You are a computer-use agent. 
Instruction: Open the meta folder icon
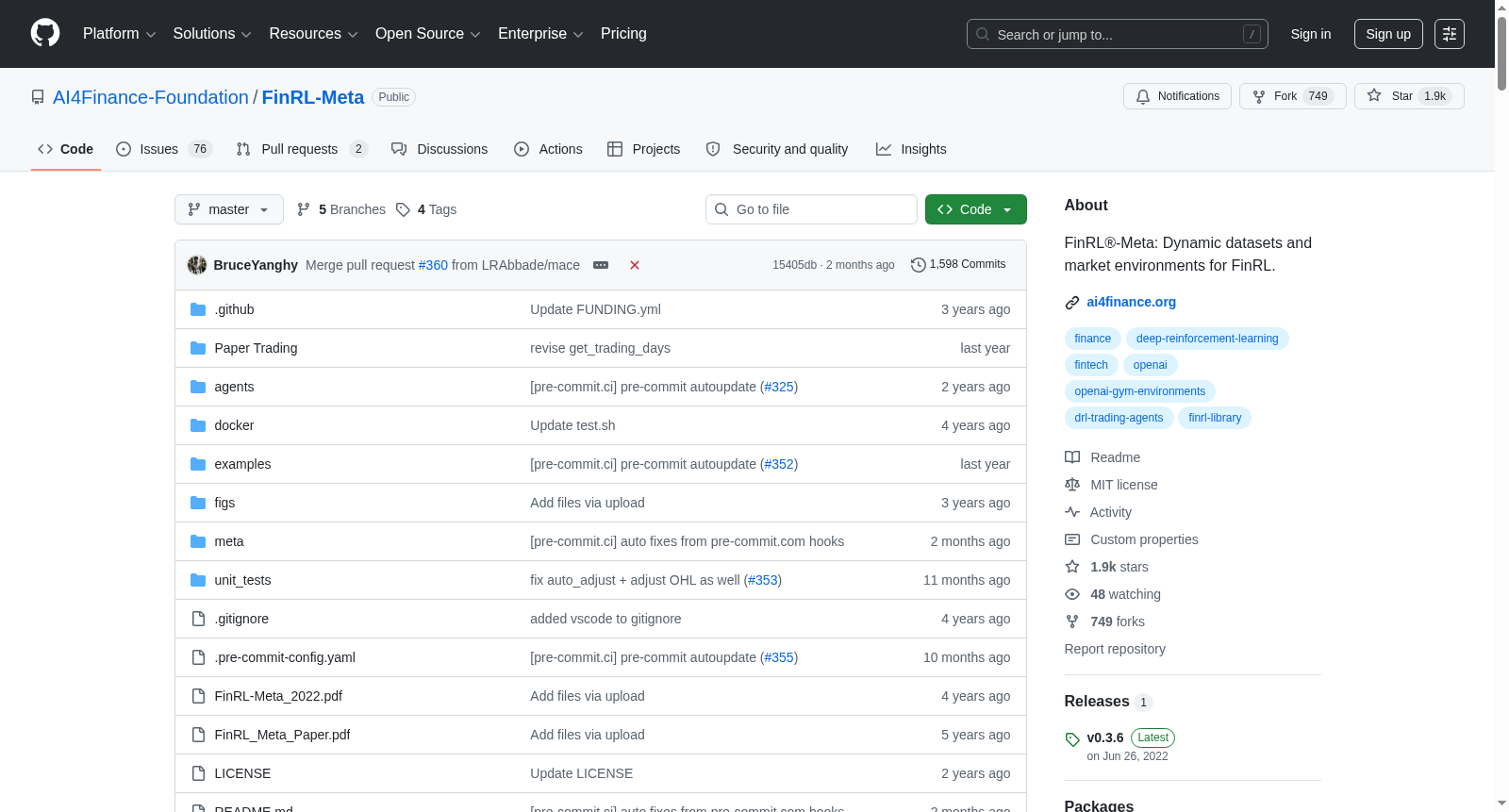[x=198, y=541]
